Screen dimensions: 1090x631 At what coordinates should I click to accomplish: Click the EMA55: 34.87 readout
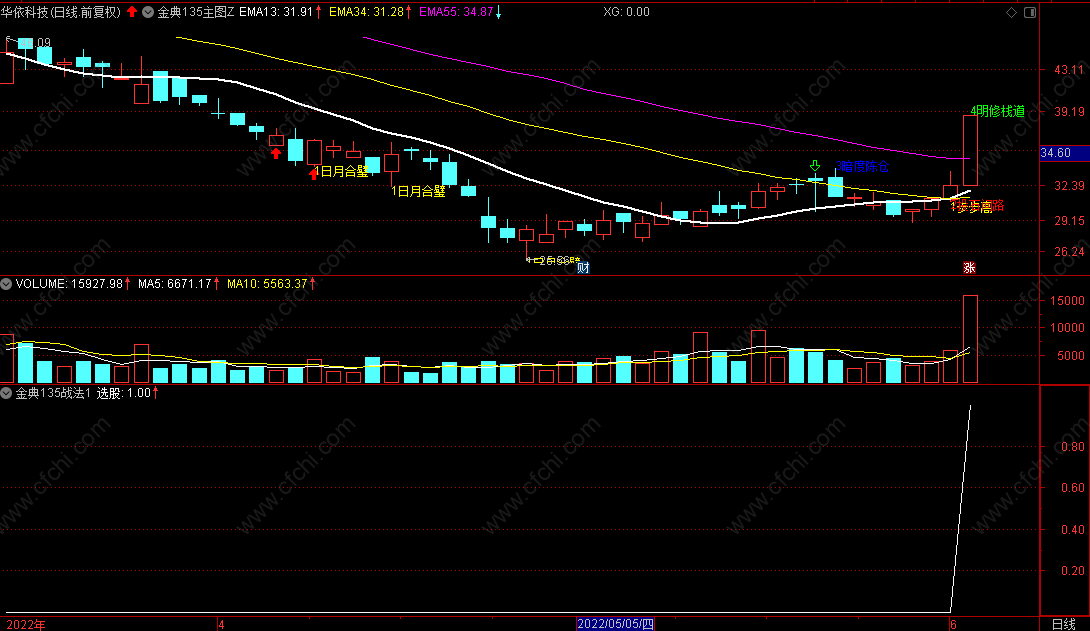click(456, 12)
